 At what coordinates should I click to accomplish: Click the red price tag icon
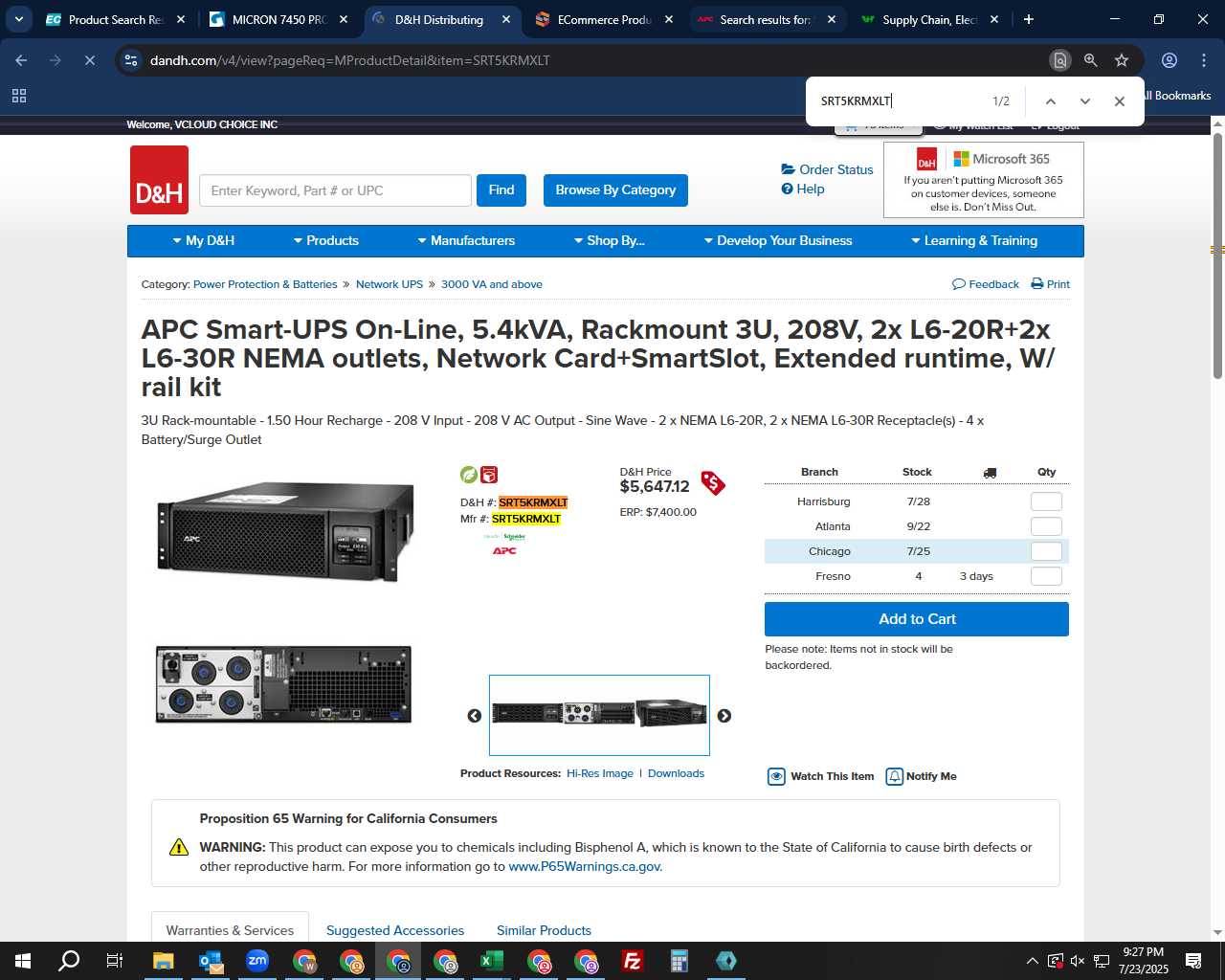712,482
